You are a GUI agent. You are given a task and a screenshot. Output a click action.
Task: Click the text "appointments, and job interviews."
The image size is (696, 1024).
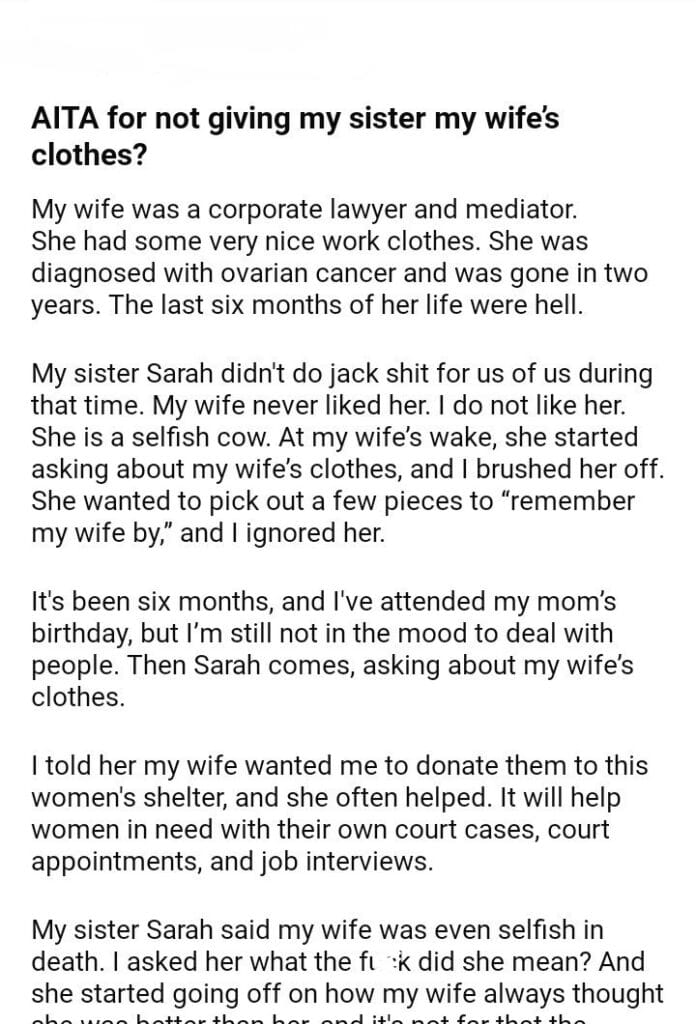(x=232, y=862)
